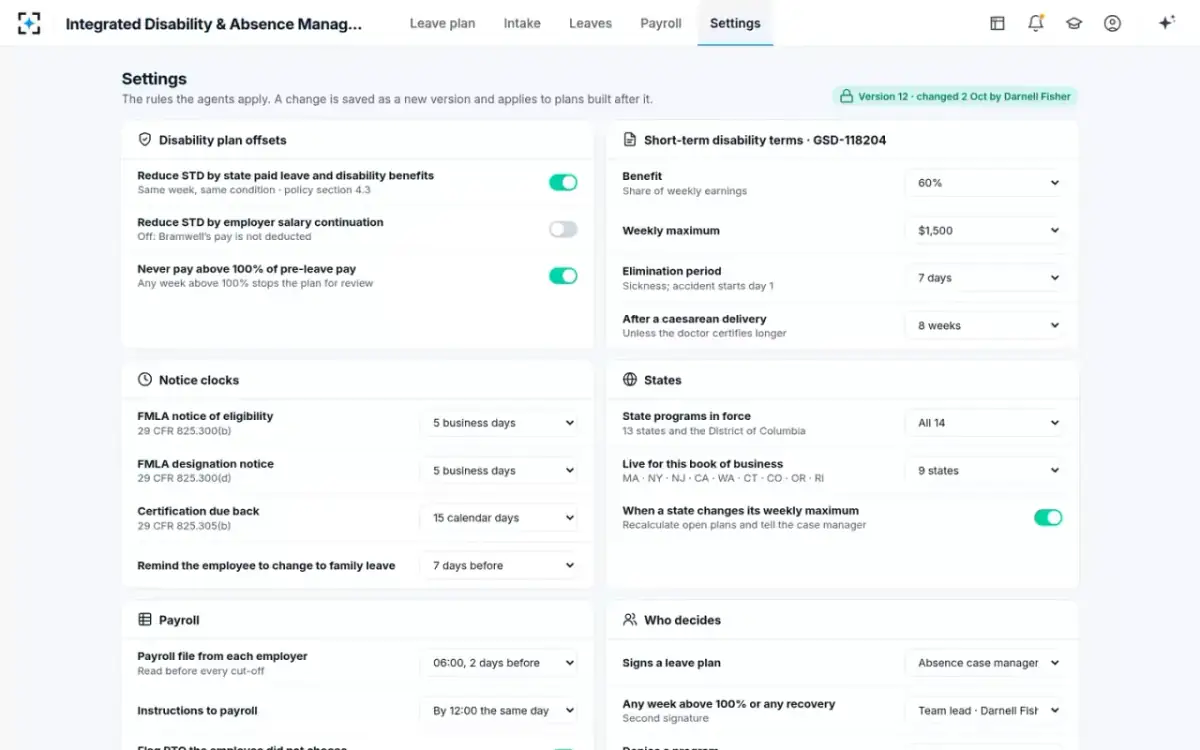This screenshot has height=750, width=1200.
Task: Open the After a caesarean delivery dropdown
Action: (x=985, y=325)
